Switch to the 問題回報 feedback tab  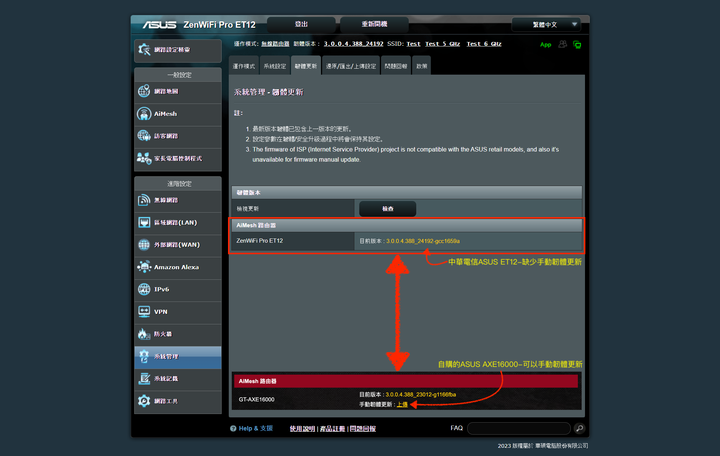tap(396, 66)
